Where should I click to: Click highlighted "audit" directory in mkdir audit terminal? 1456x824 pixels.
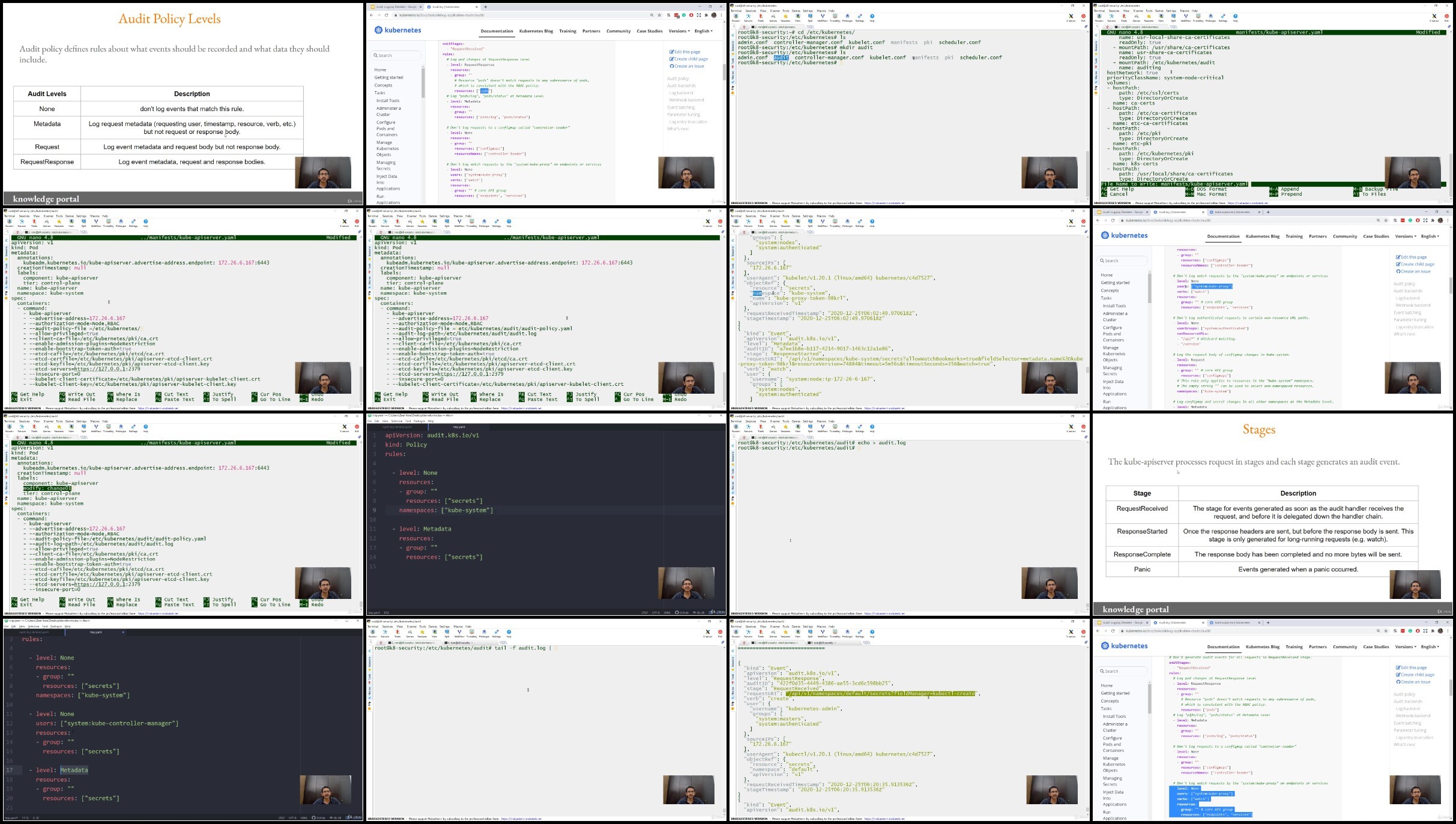pyautogui.click(x=781, y=58)
